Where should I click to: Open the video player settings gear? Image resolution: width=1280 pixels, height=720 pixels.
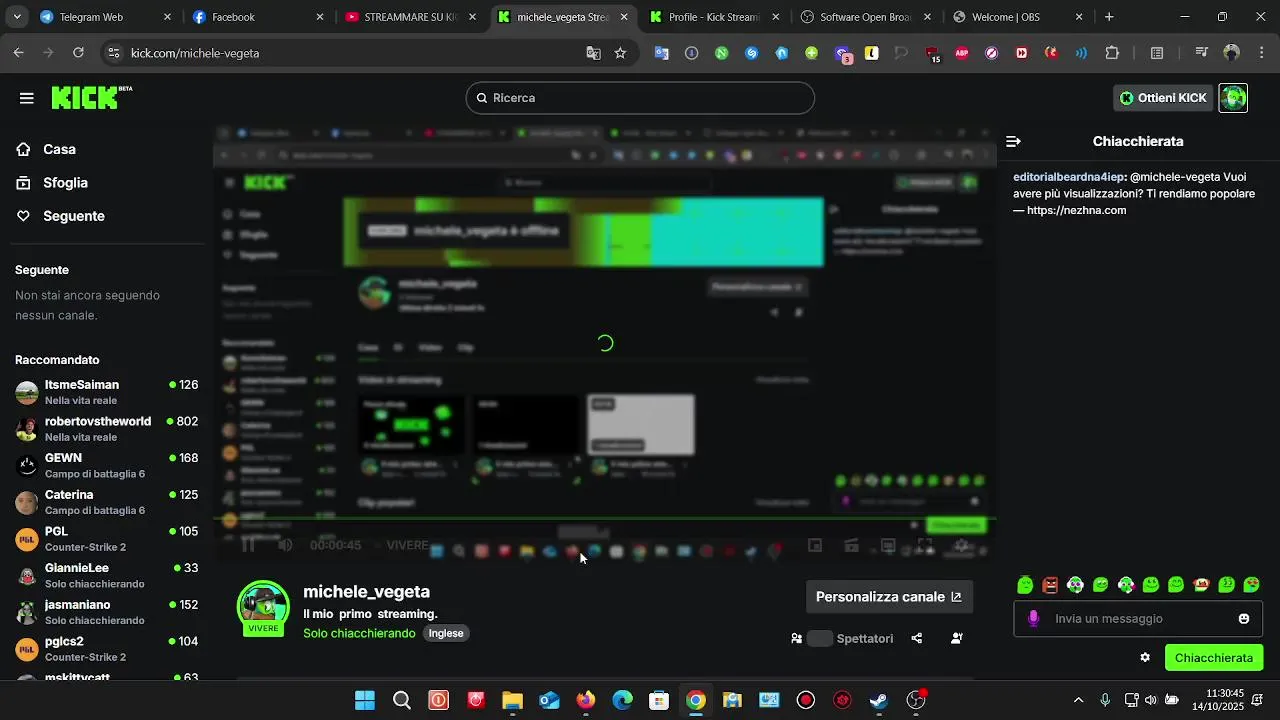(961, 546)
